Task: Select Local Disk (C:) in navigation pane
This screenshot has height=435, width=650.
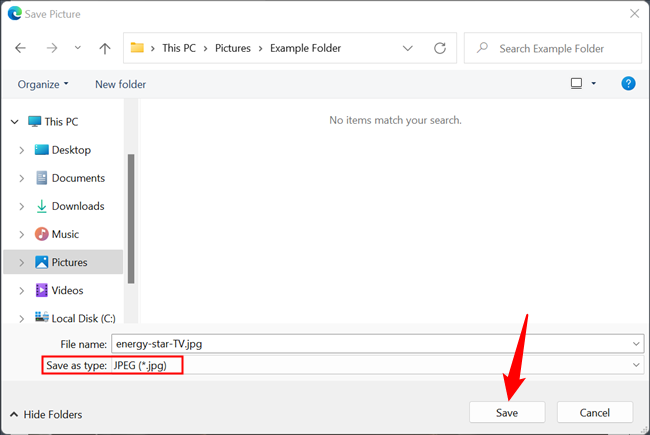Action: point(83,318)
